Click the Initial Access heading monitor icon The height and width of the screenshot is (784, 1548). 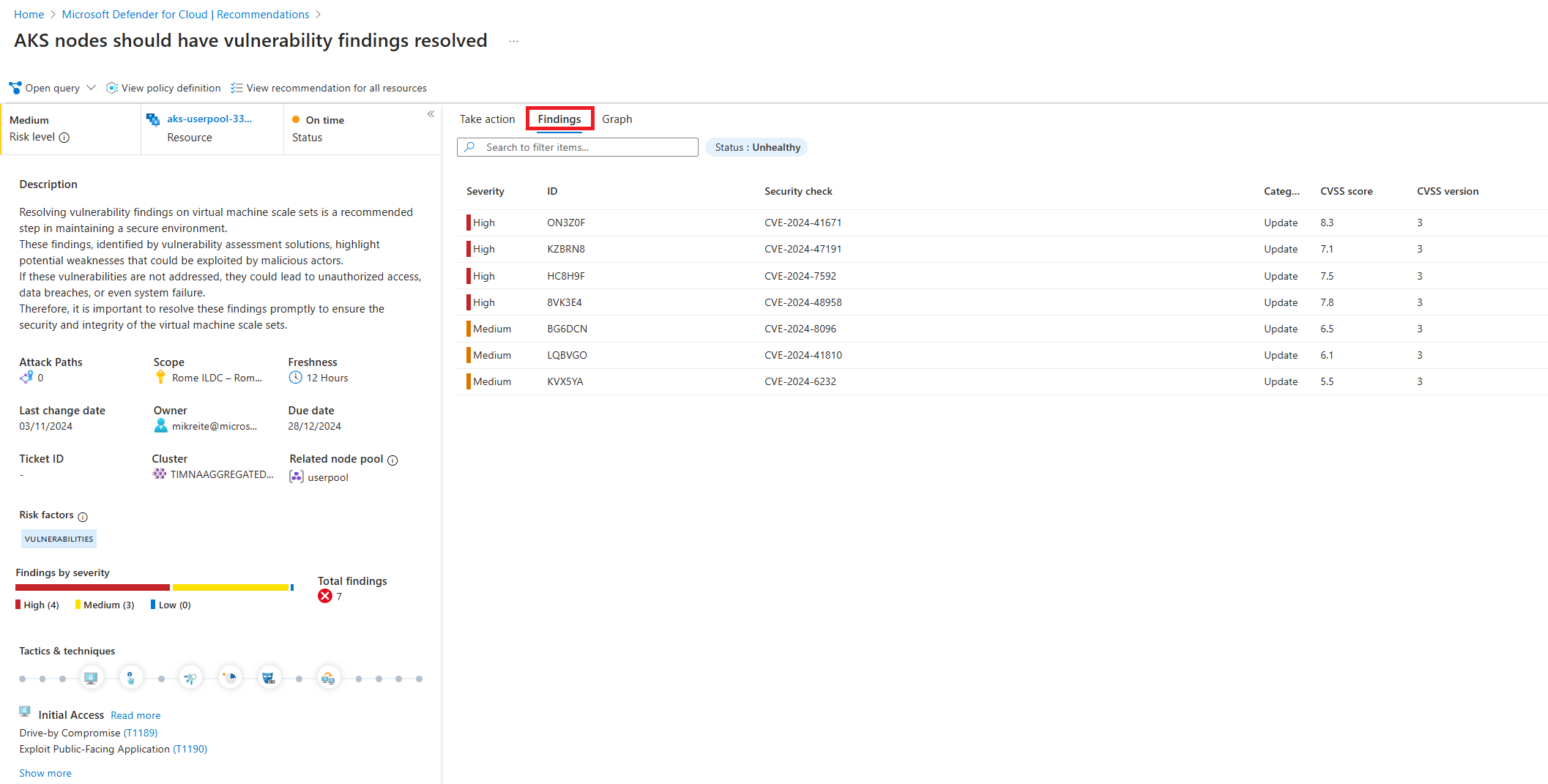(x=25, y=712)
